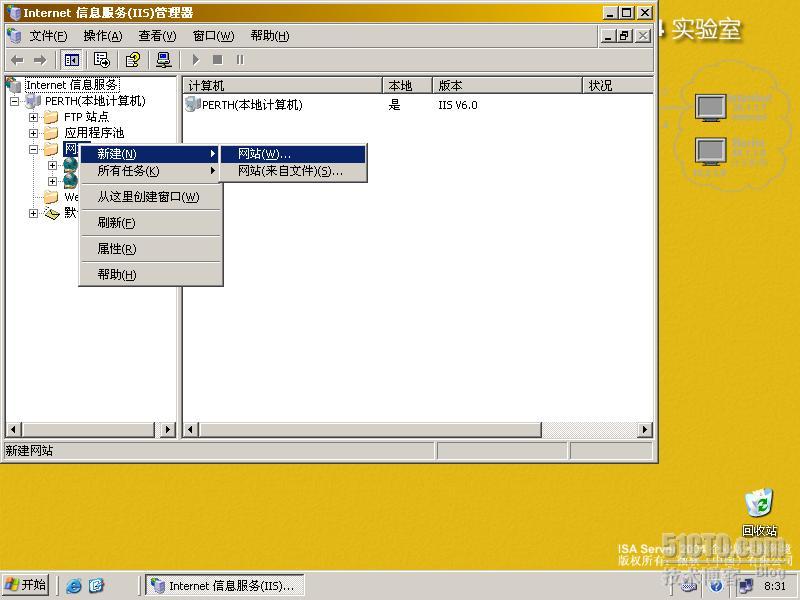Click Internet 信息服务(IIS) taskbar button
This screenshot has width=800, height=600.
click(x=224, y=585)
